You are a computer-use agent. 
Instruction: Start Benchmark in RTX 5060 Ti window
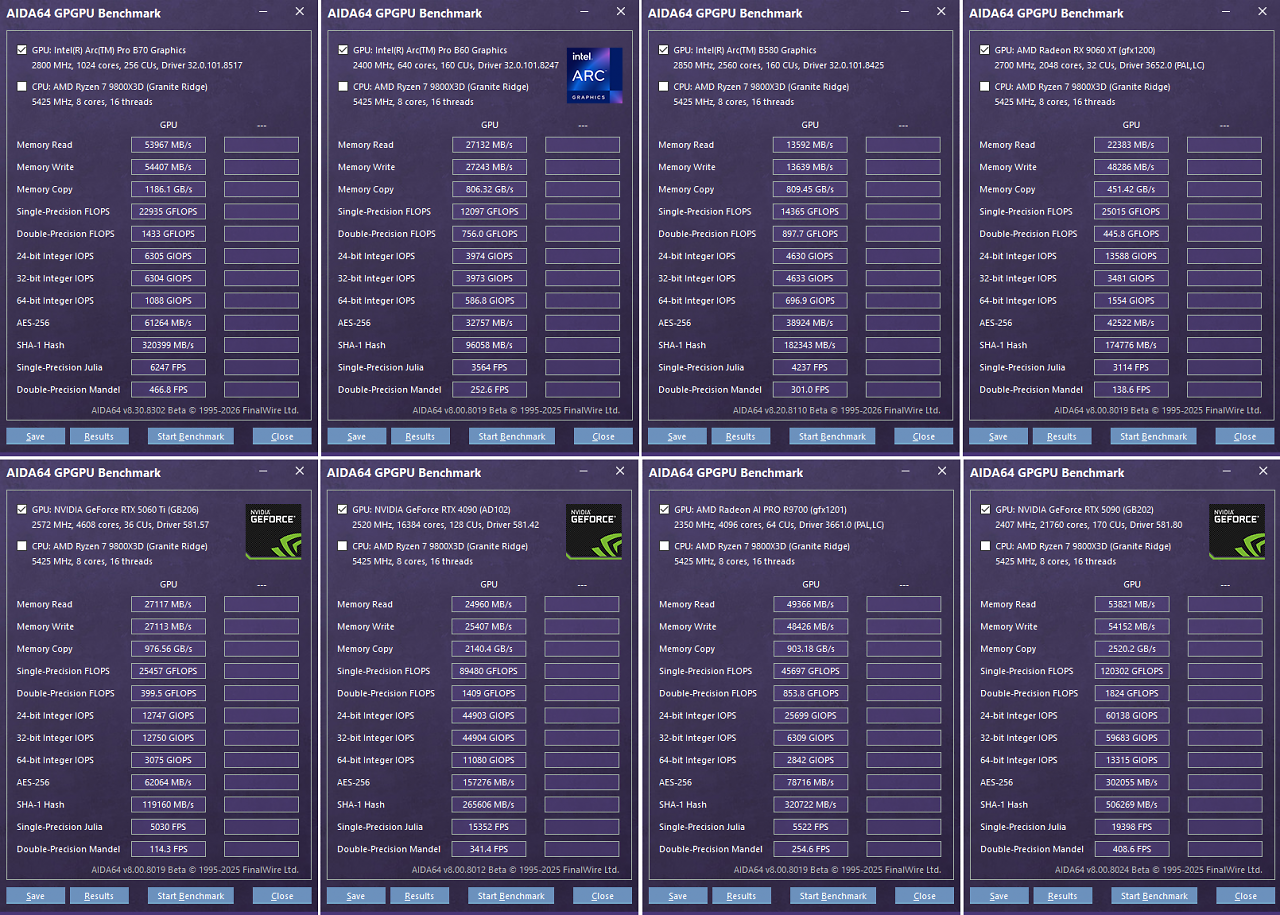point(191,896)
